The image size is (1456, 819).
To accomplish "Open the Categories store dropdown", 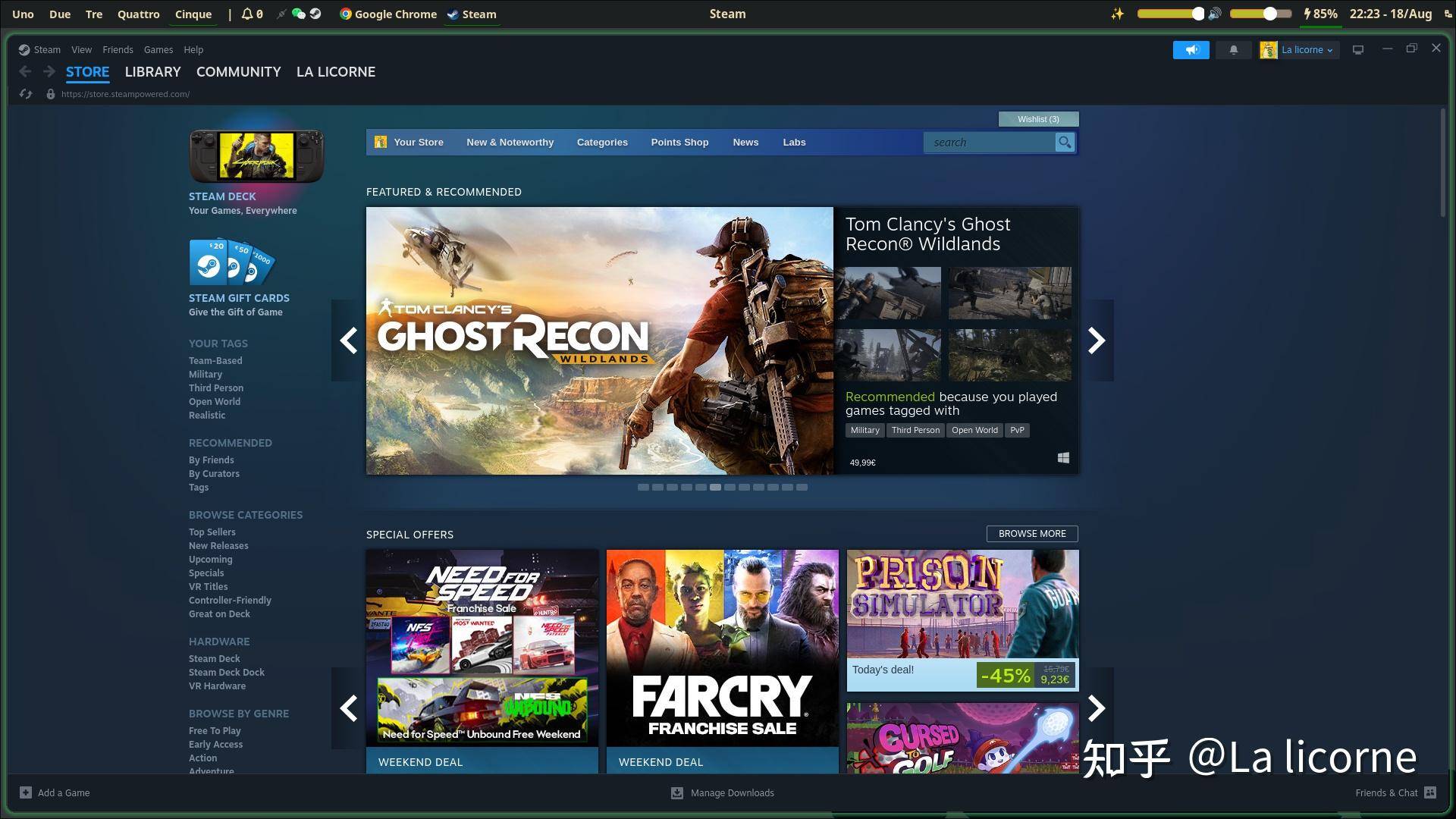I will (x=602, y=142).
